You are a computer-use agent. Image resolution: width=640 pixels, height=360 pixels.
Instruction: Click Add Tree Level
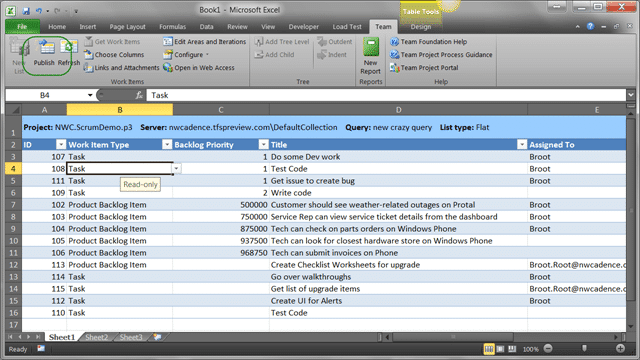pyautogui.click(x=282, y=42)
